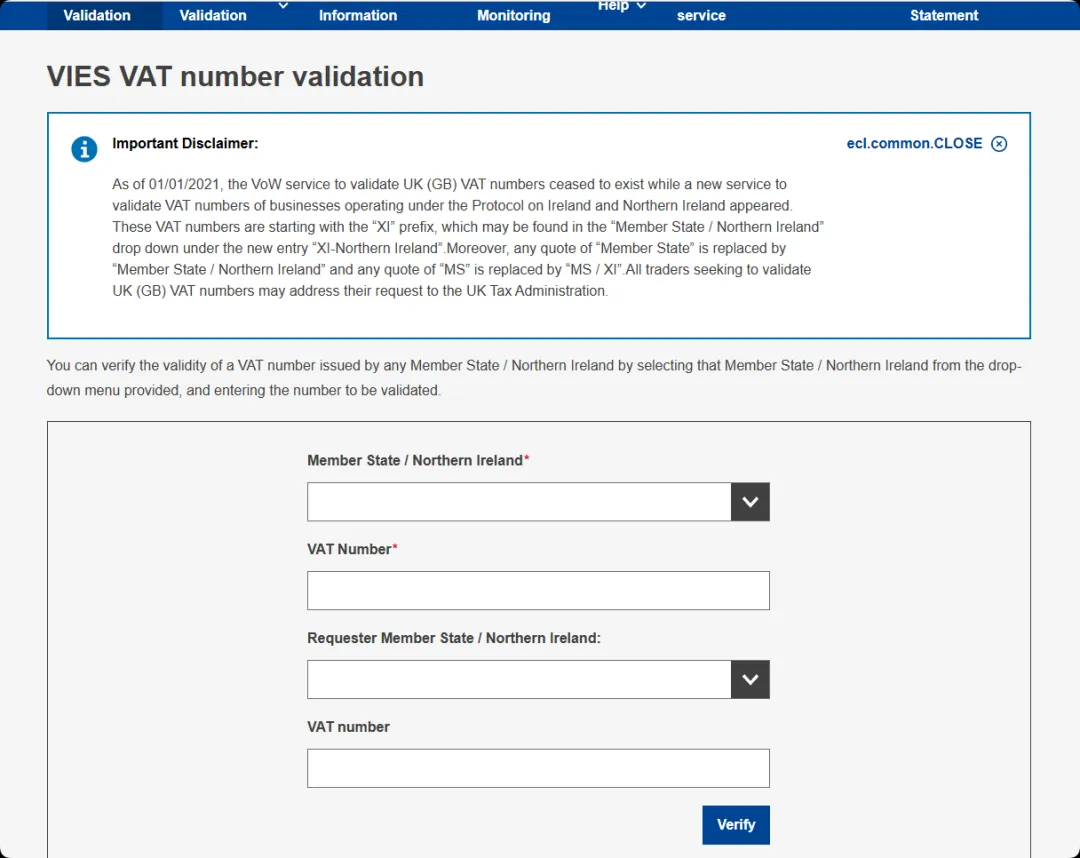Focus the required VAT Number input field
This screenshot has width=1080, height=858.
click(x=538, y=591)
